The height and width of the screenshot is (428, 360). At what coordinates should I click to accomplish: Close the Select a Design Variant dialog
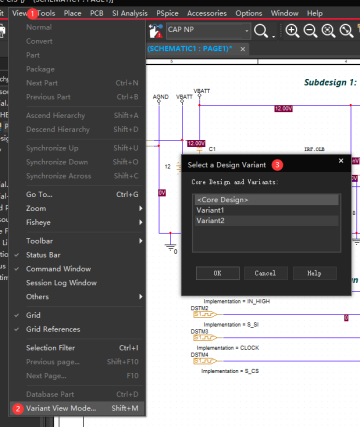[341, 161]
